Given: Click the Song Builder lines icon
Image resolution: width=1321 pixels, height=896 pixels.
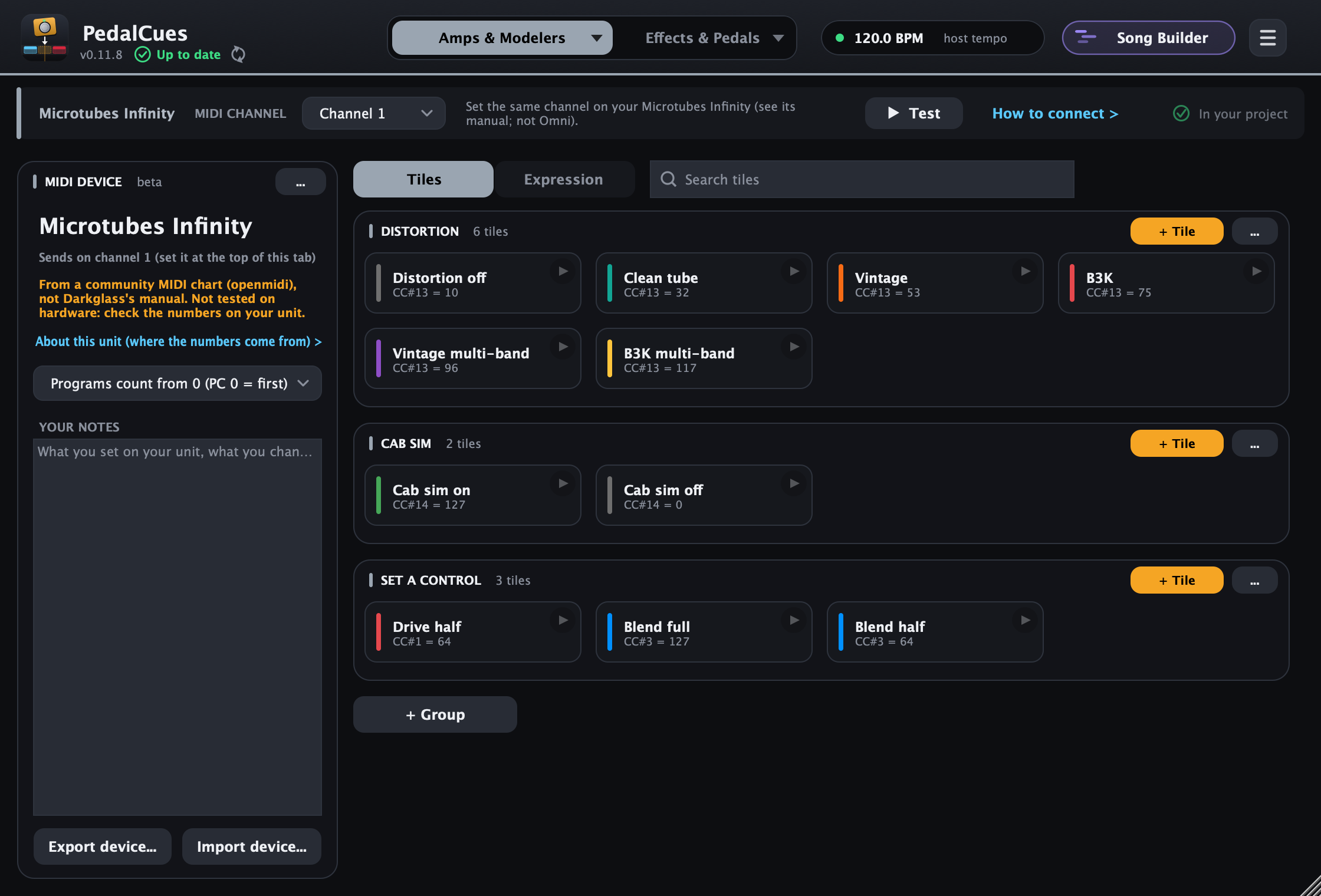Looking at the screenshot, I should click(x=1086, y=38).
